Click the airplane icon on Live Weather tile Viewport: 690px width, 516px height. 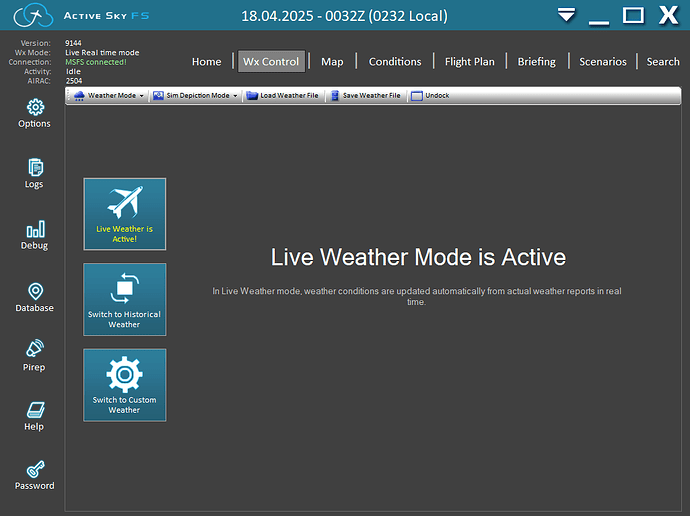125,202
